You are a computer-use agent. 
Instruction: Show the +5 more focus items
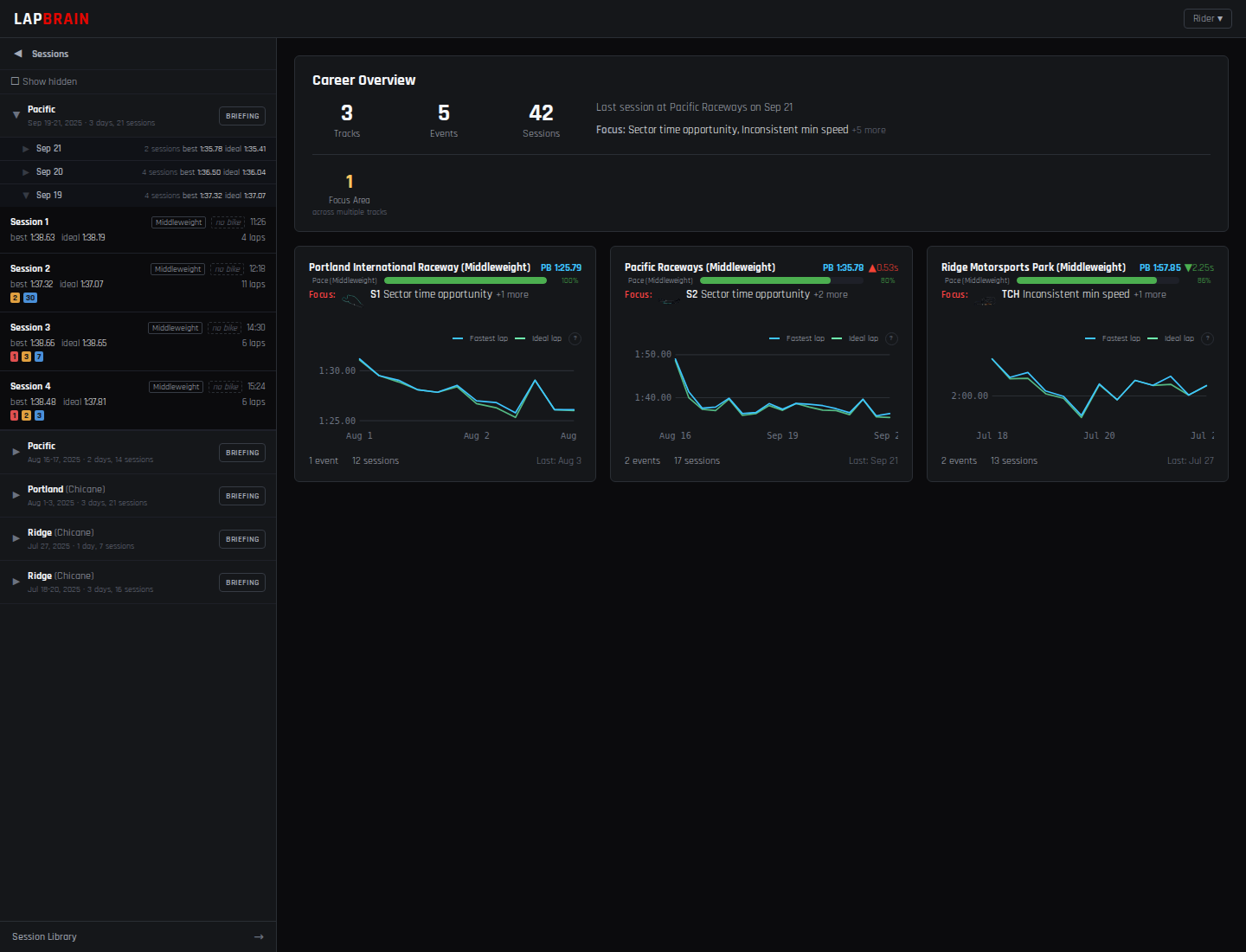point(869,131)
